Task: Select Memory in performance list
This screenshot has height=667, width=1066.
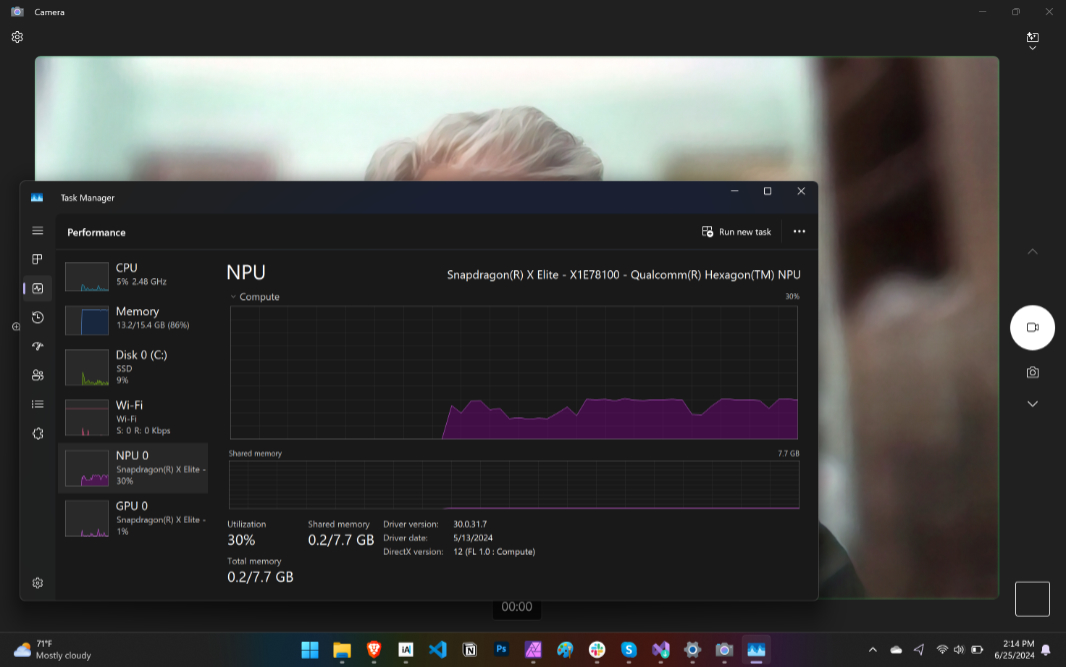Action: [133, 318]
